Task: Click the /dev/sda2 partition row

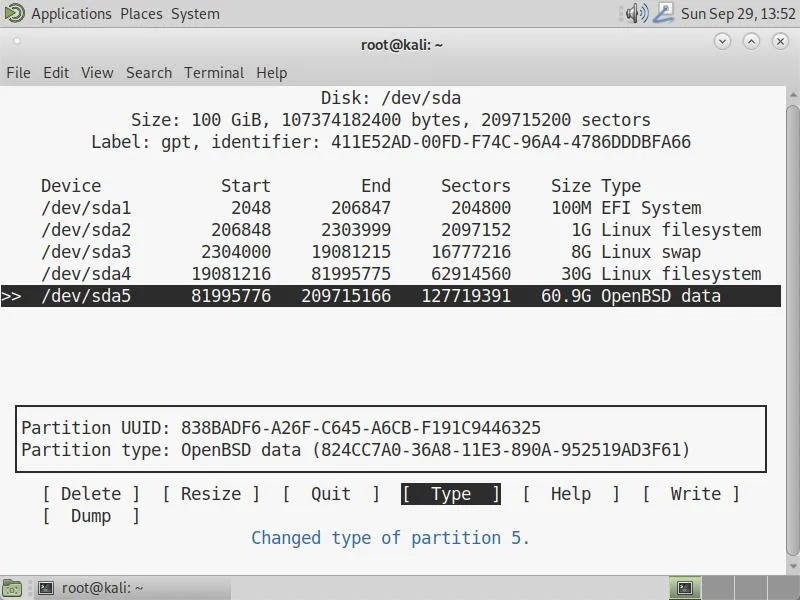Action: [391, 230]
